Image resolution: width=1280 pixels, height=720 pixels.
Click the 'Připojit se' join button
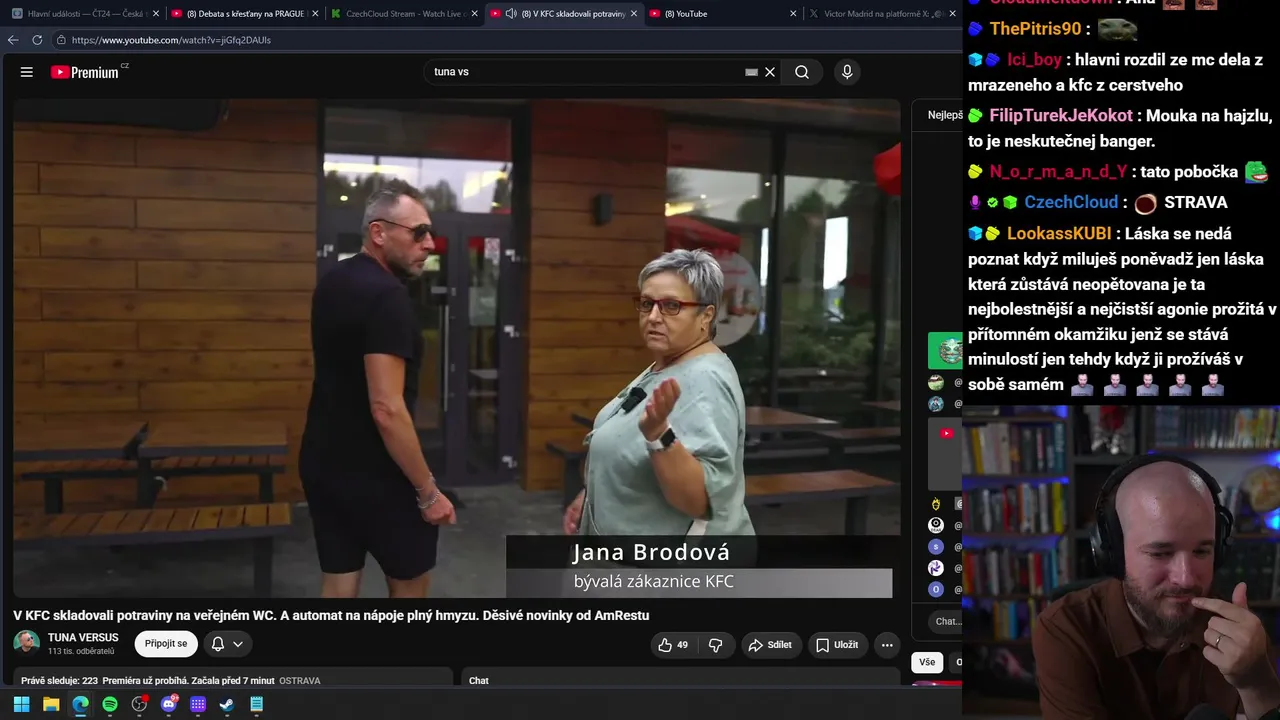point(166,644)
